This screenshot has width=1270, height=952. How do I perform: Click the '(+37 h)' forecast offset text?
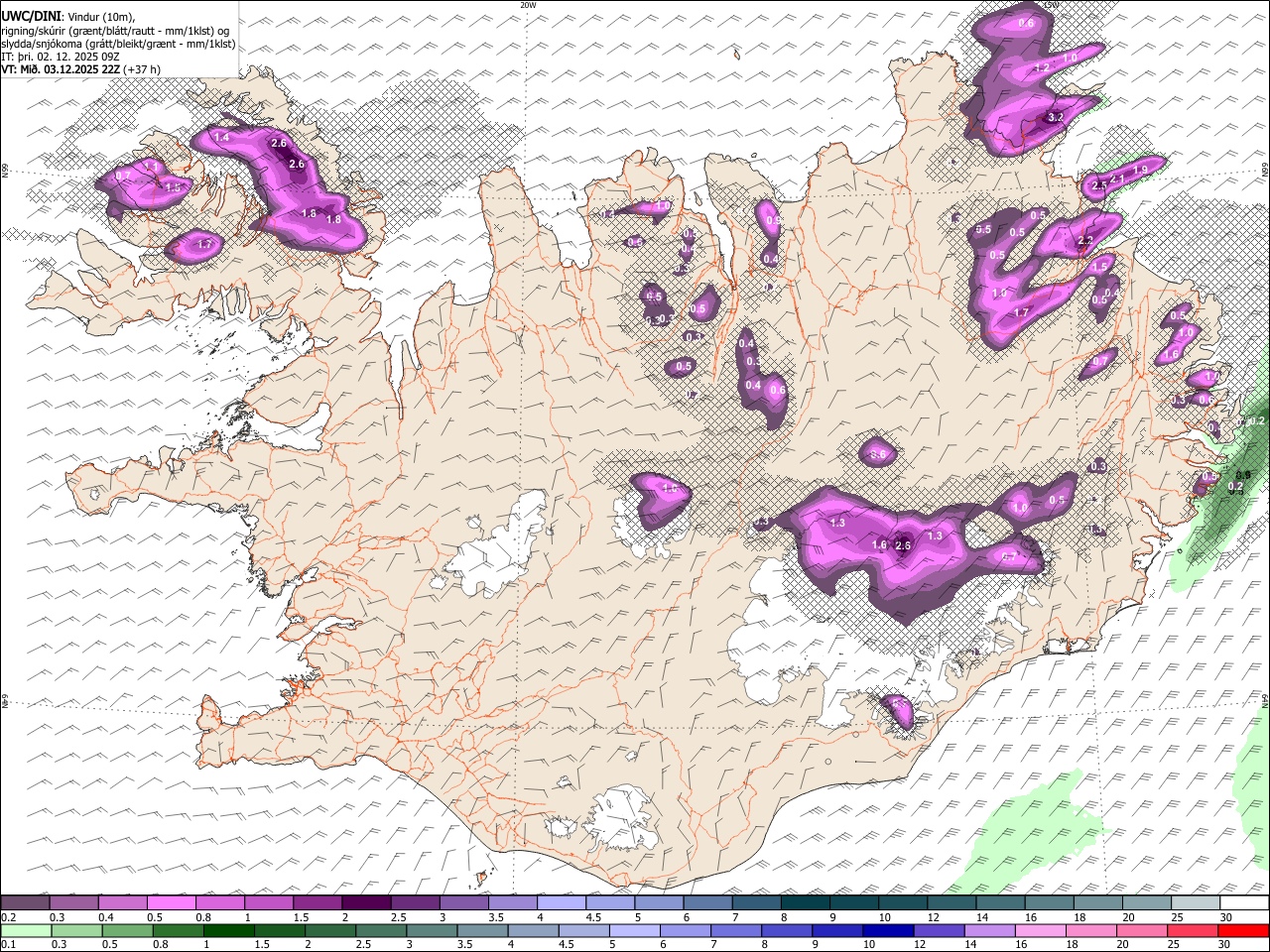tap(142, 69)
